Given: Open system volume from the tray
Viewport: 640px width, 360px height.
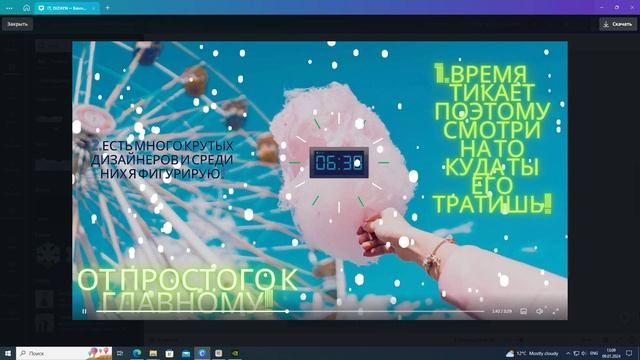Looking at the screenshot, I should pos(584,353).
